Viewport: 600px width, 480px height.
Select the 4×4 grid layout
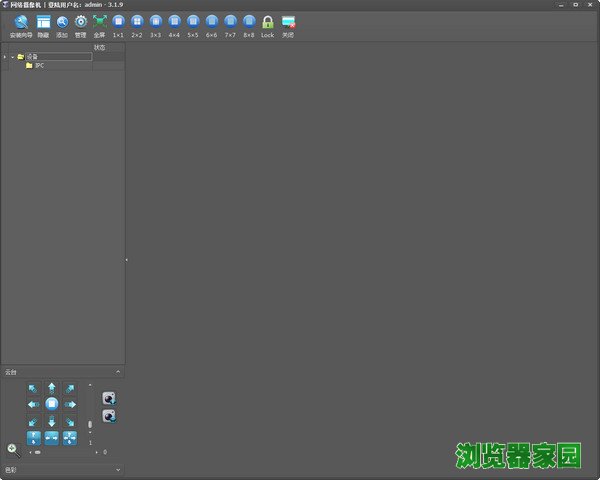[174, 22]
